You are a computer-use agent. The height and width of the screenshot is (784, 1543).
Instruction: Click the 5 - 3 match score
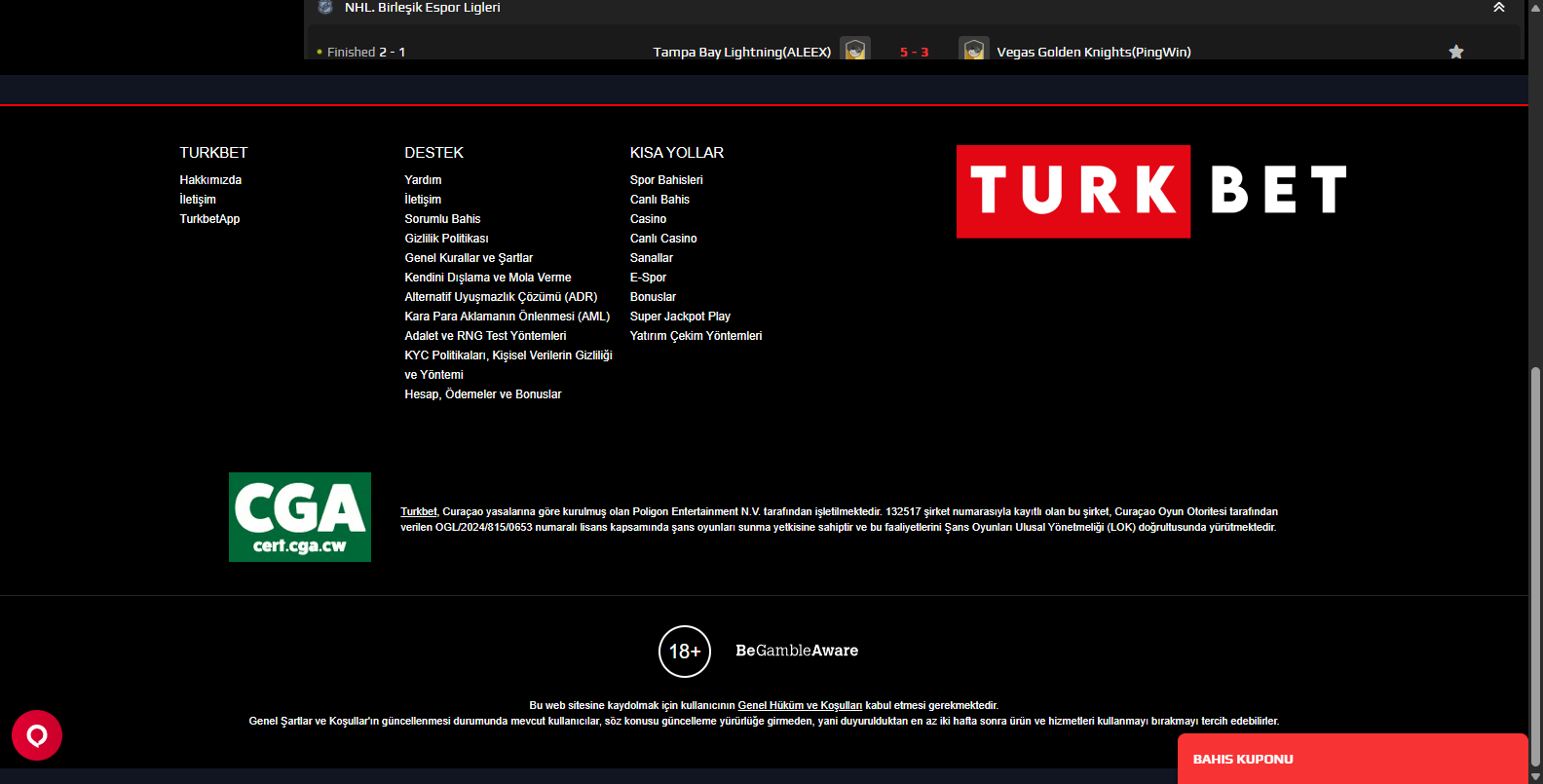[914, 52]
